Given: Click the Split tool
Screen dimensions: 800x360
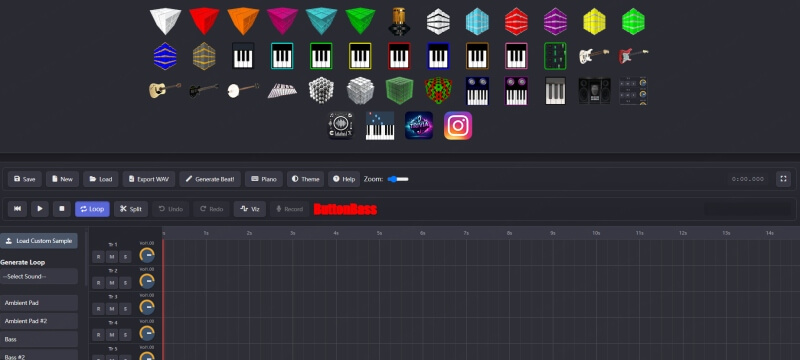Looking at the screenshot, I should pos(131,209).
